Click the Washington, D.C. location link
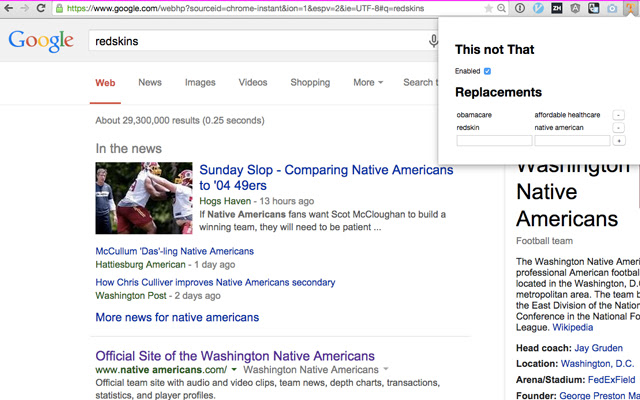Image resolution: width=640 pixels, height=400 pixels. click(598, 364)
